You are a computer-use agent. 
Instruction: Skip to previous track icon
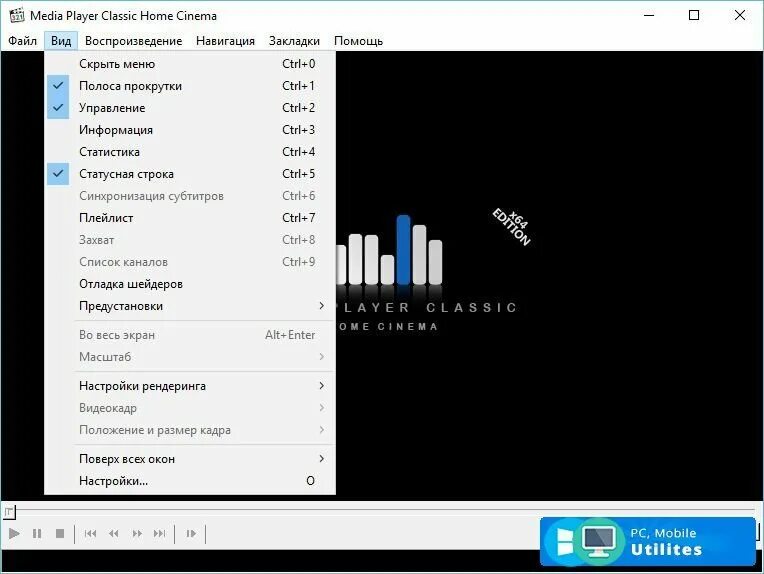pos(90,534)
